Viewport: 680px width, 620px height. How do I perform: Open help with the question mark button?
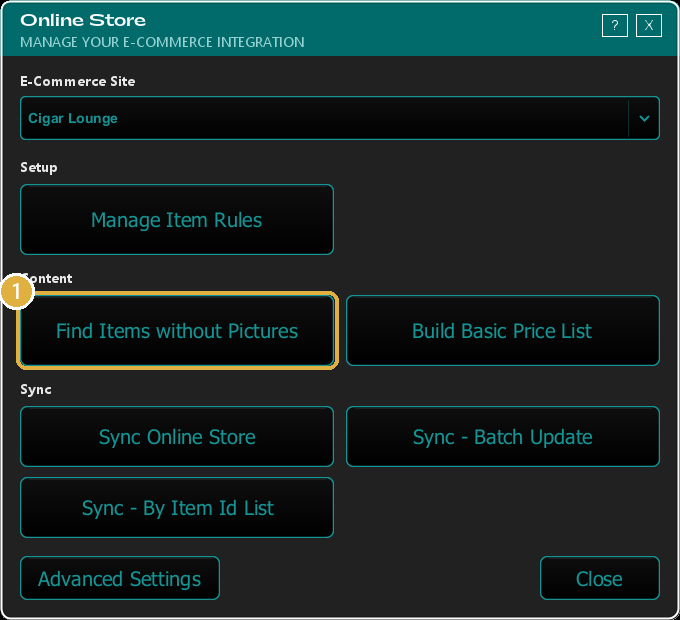(615, 26)
